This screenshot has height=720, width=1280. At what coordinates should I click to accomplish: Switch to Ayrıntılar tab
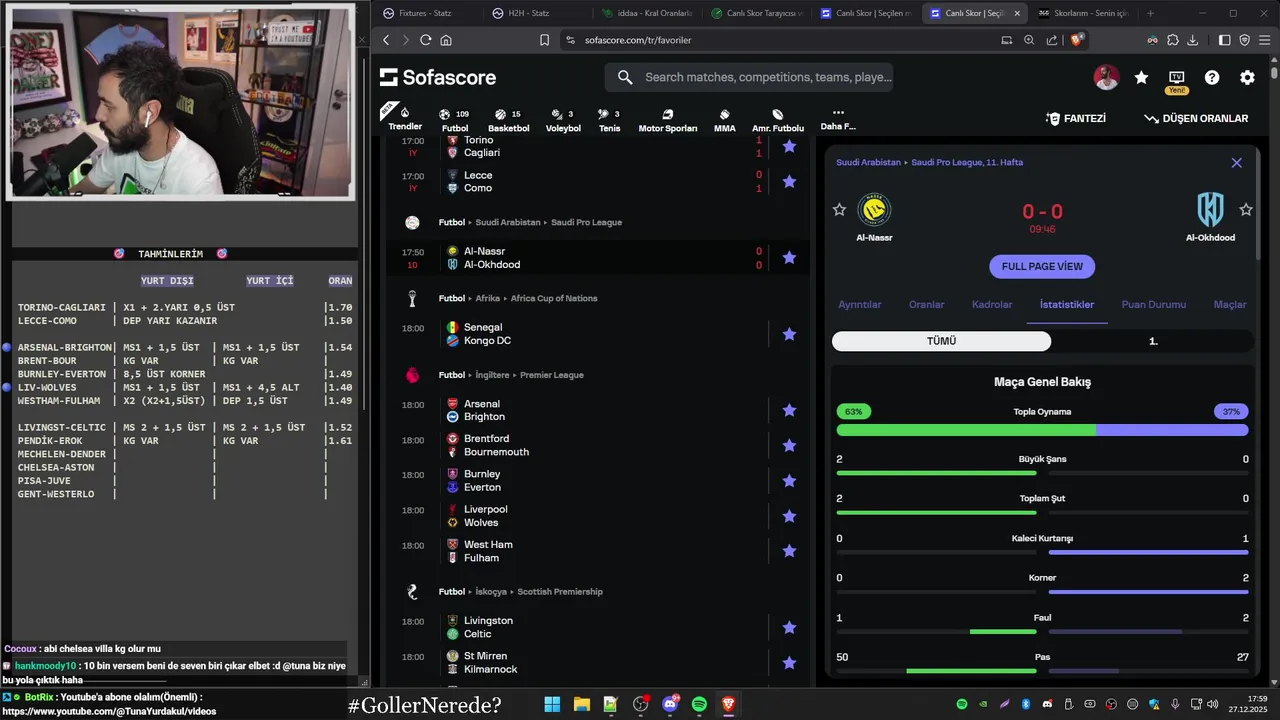pyautogui.click(x=860, y=304)
